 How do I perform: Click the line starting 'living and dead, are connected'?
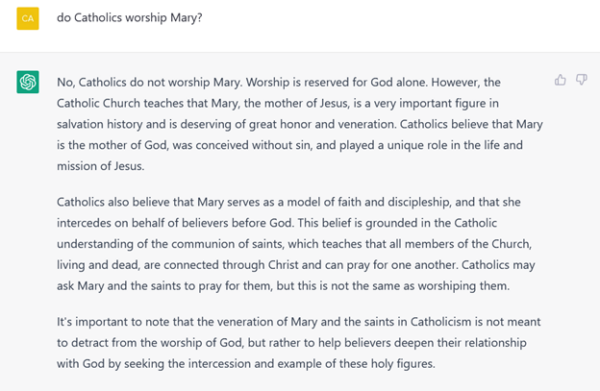tap(296, 265)
